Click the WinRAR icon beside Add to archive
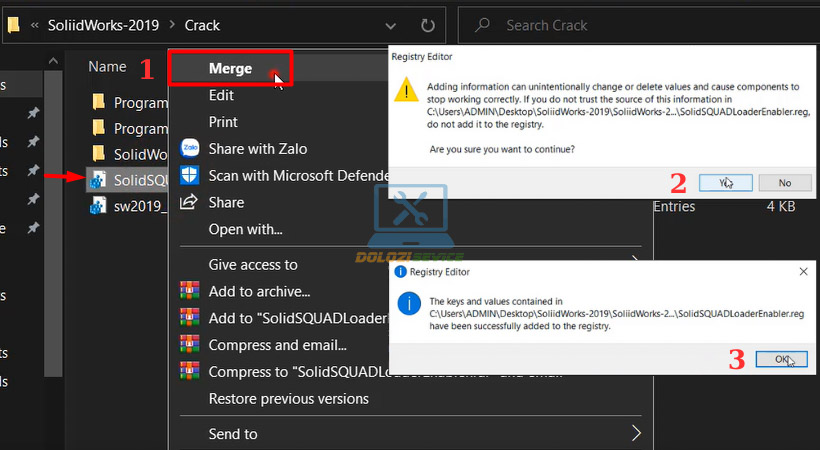Viewport: 820px width, 450px height. [189, 291]
